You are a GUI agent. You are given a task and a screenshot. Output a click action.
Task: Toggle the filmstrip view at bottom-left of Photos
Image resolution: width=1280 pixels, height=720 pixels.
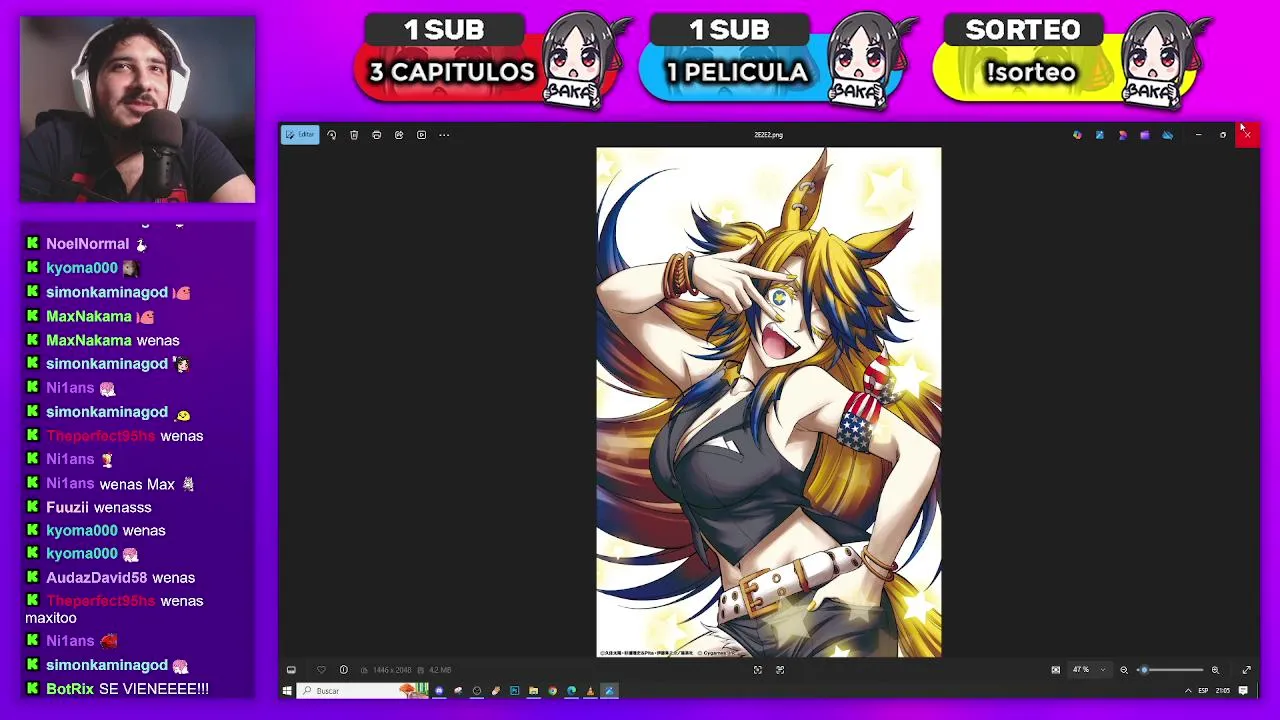coord(291,670)
